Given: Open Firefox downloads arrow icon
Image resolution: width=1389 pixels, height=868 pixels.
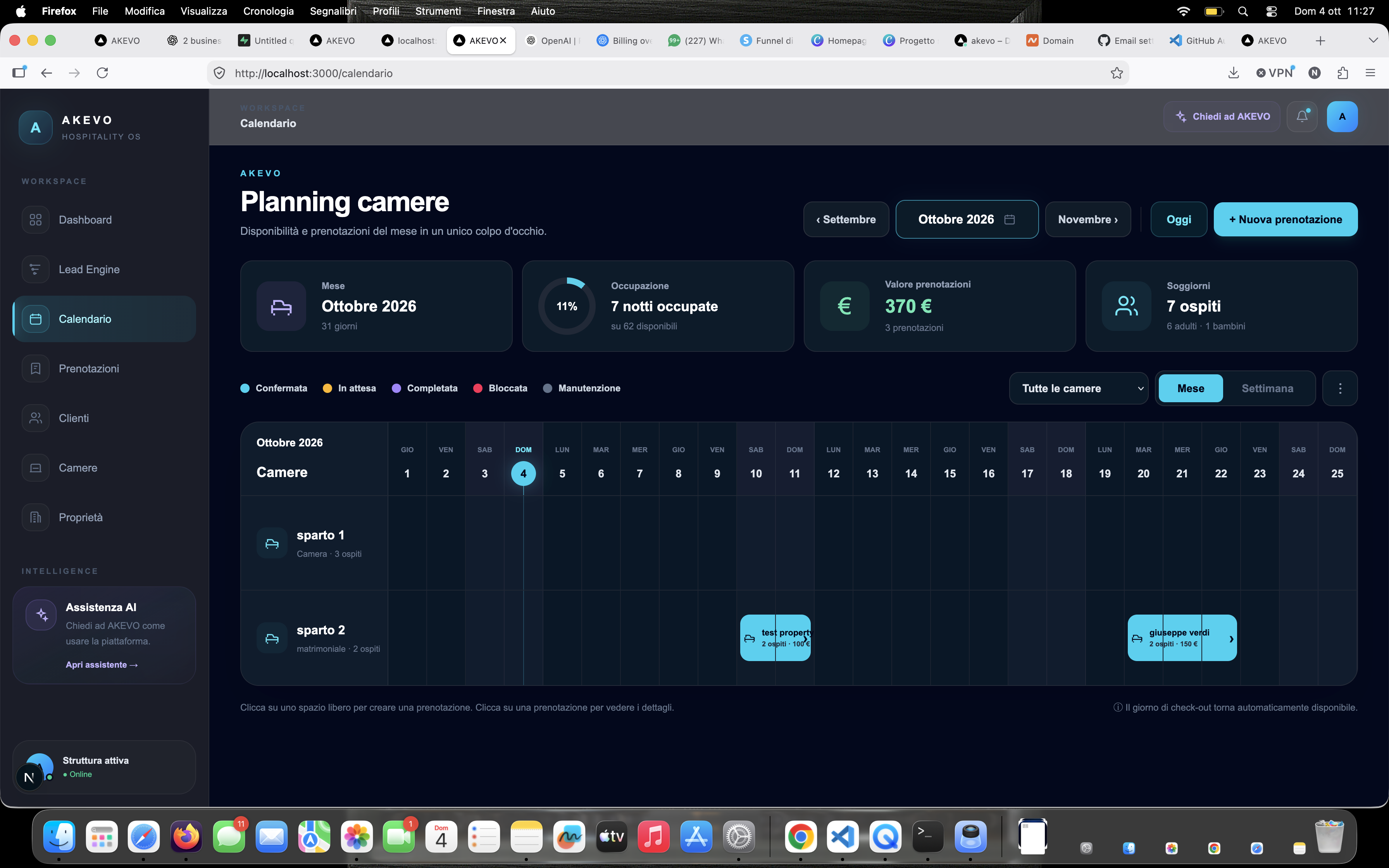Looking at the screenshot, I should click(x=1234, y=73).
